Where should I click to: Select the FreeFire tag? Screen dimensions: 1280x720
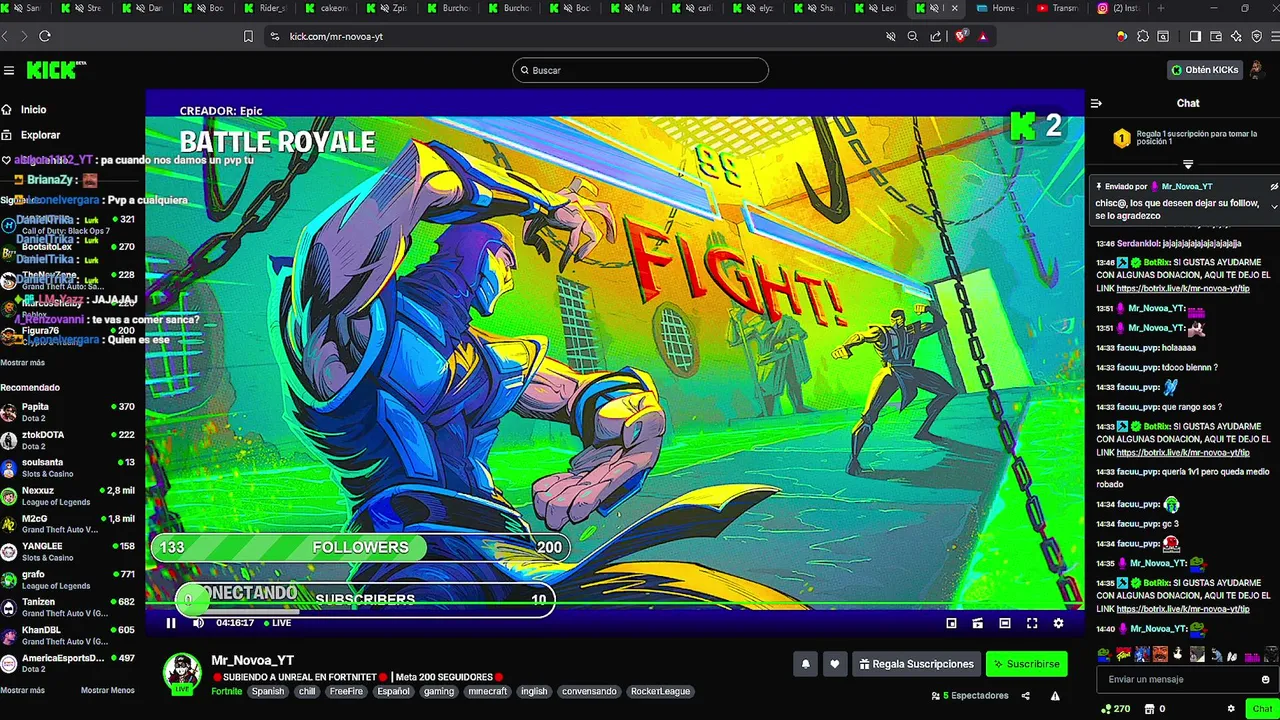tap(346, 691)
